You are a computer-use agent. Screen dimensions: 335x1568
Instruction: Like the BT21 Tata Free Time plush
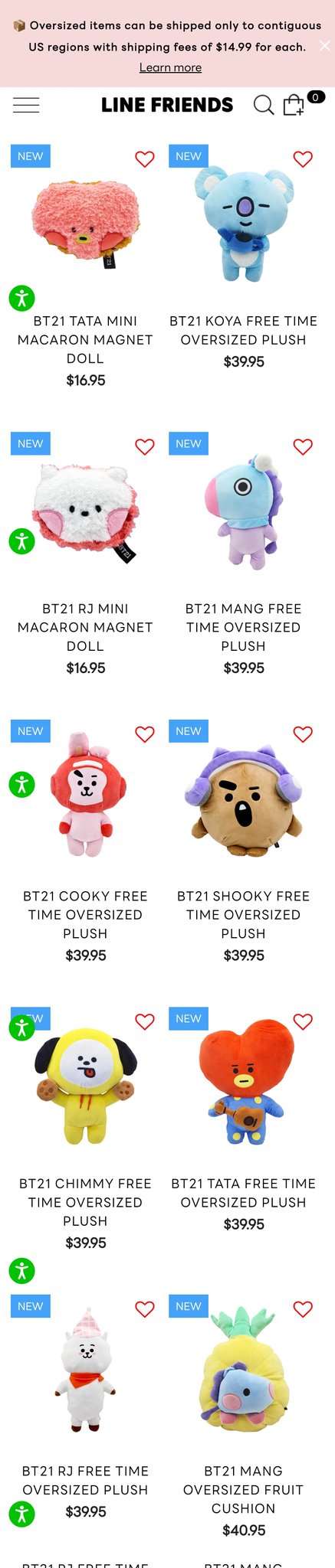click(x=303, y=1021)
